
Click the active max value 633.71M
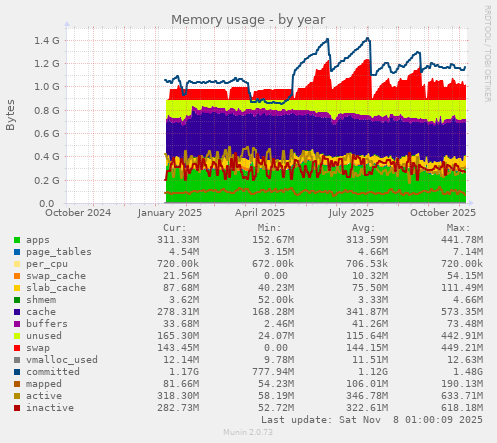tap(462, 396)
